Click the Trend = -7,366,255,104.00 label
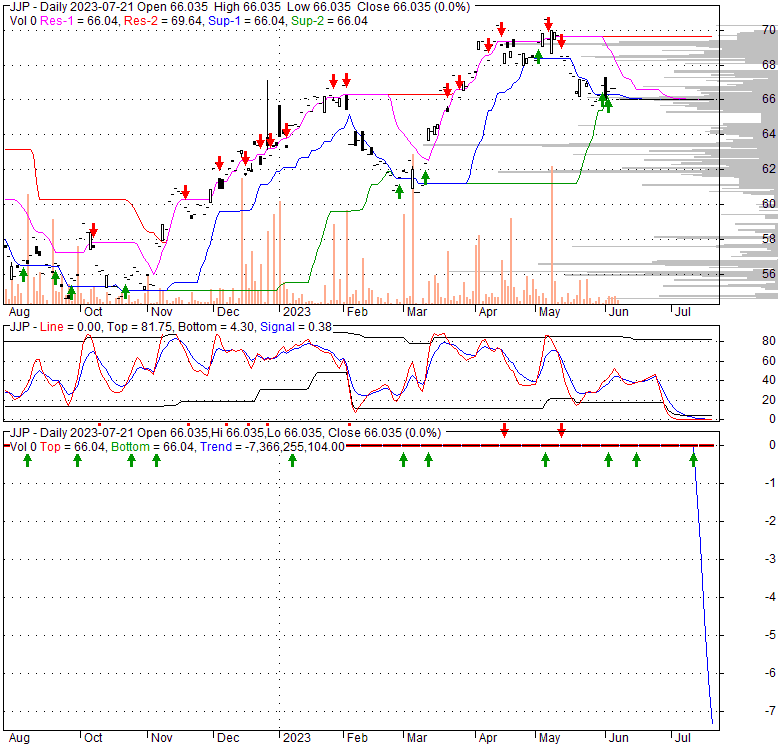Viewport: 780px width, 745px height. coord(273,447)
